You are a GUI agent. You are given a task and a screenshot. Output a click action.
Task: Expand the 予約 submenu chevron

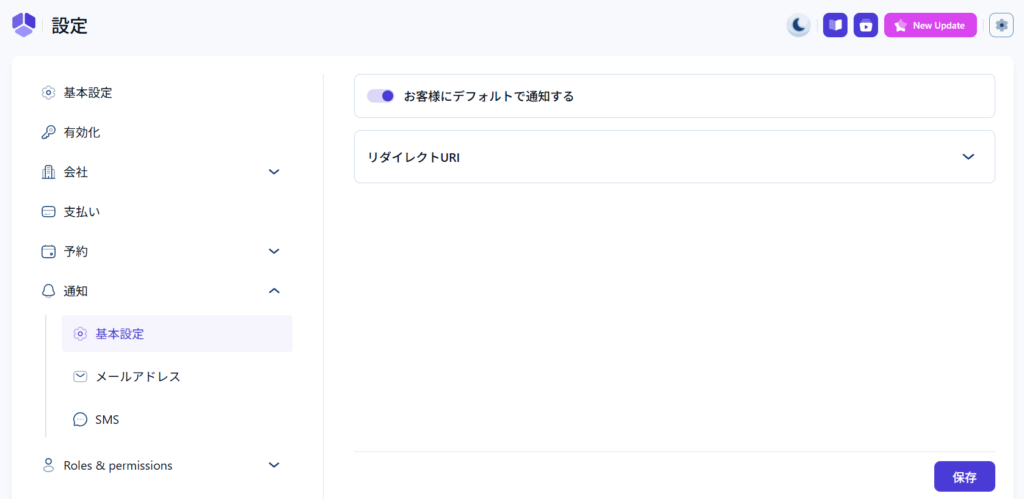coord(274,251)
